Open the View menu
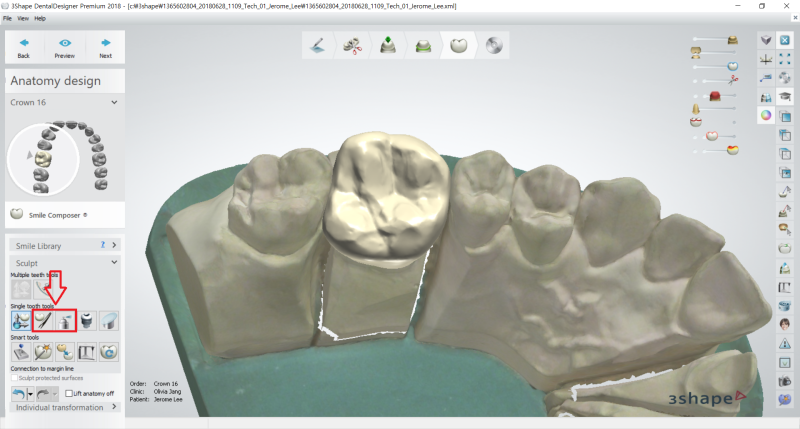Image resolution: width=800 pixels, height=429 pixels. point(23,18)
